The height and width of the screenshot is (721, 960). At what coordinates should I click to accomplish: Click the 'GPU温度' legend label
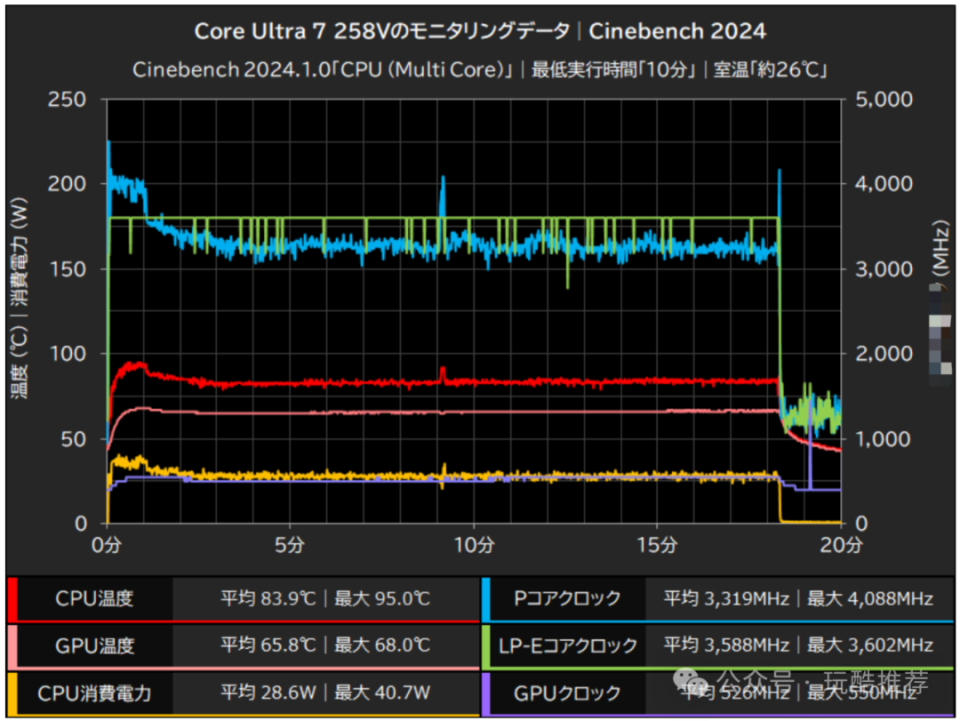pyautogui.click(x=94, y=646)
